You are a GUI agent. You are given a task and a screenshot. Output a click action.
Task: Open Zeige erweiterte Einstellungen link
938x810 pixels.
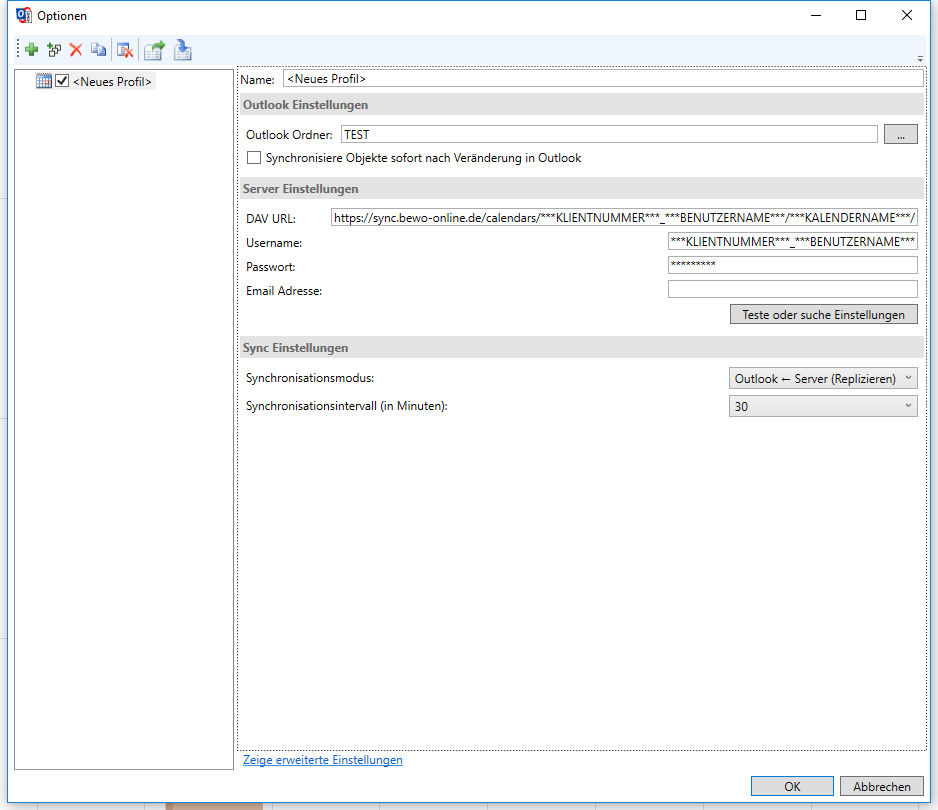pyautogui.click(x=322, y=760)
